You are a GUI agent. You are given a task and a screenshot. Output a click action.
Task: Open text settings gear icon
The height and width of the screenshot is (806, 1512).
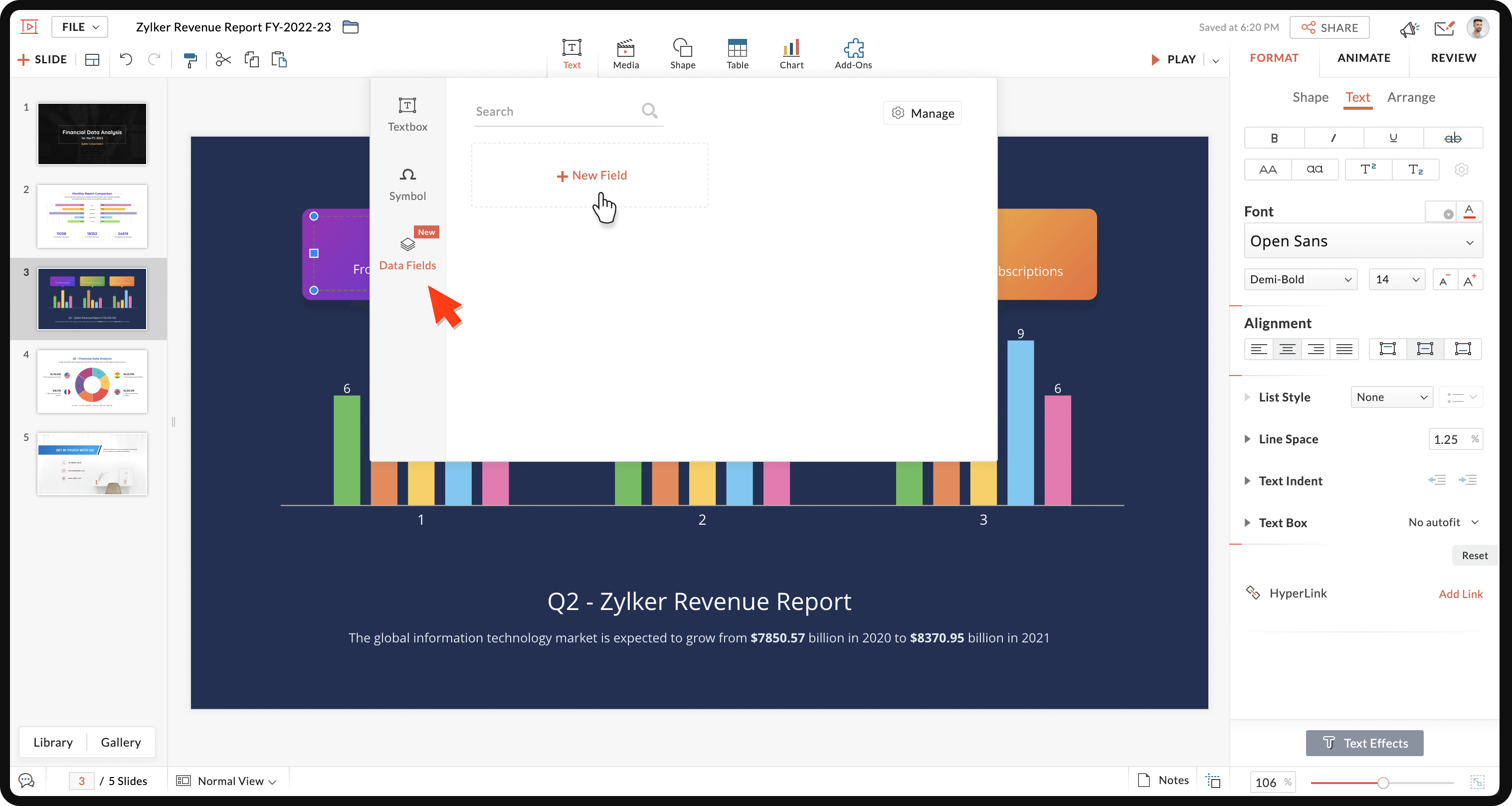[1461, 170]
